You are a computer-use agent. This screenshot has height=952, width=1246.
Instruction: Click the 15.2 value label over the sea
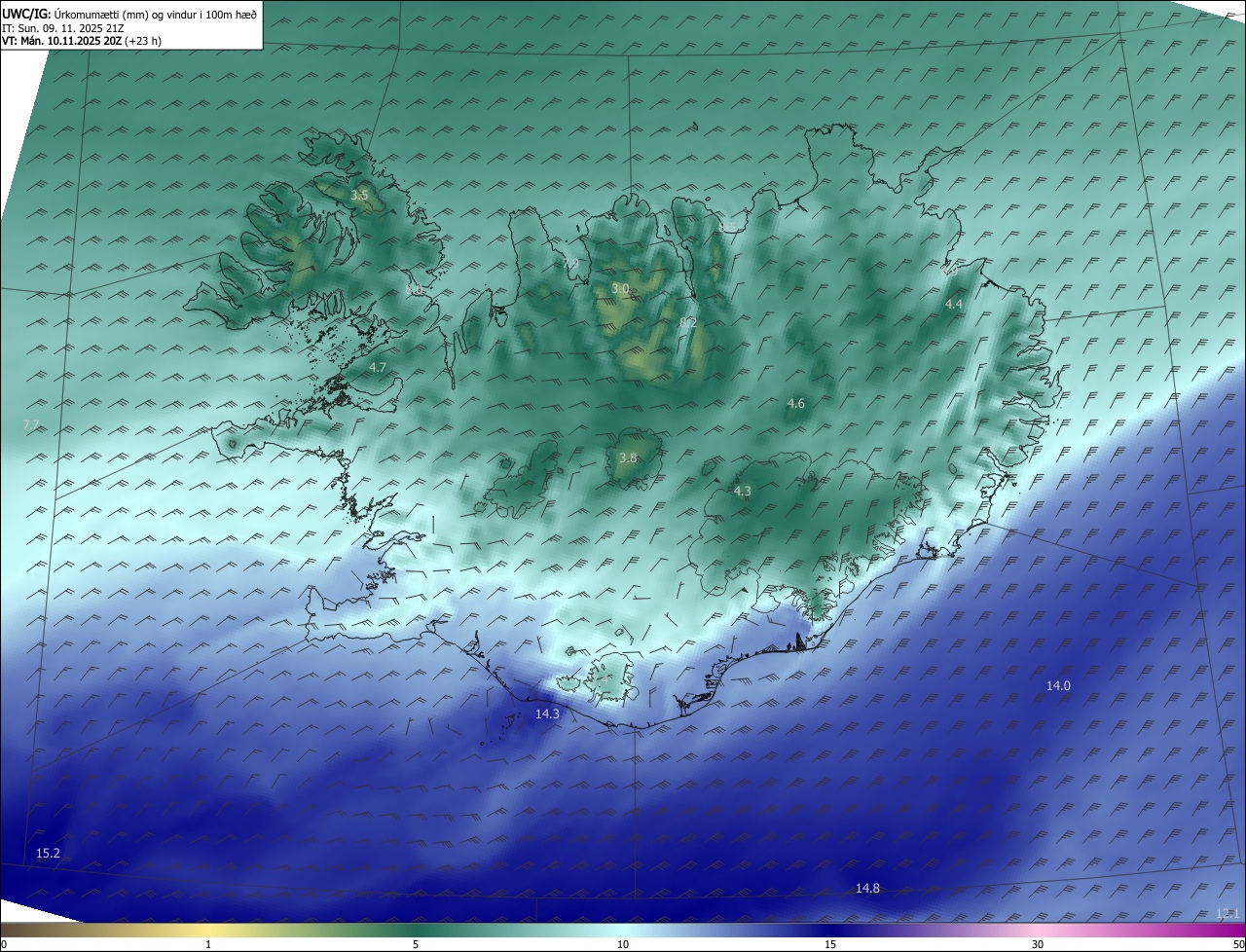click(48, 854)
